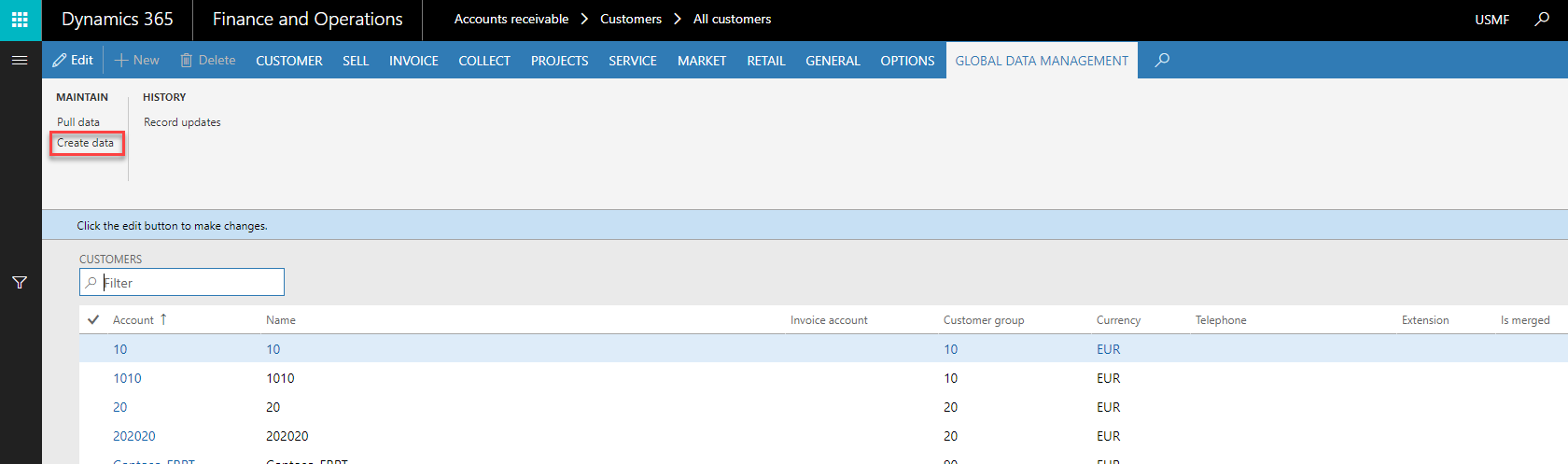
Task: Click Pull data under Maintain
Action: click(78, 122)
